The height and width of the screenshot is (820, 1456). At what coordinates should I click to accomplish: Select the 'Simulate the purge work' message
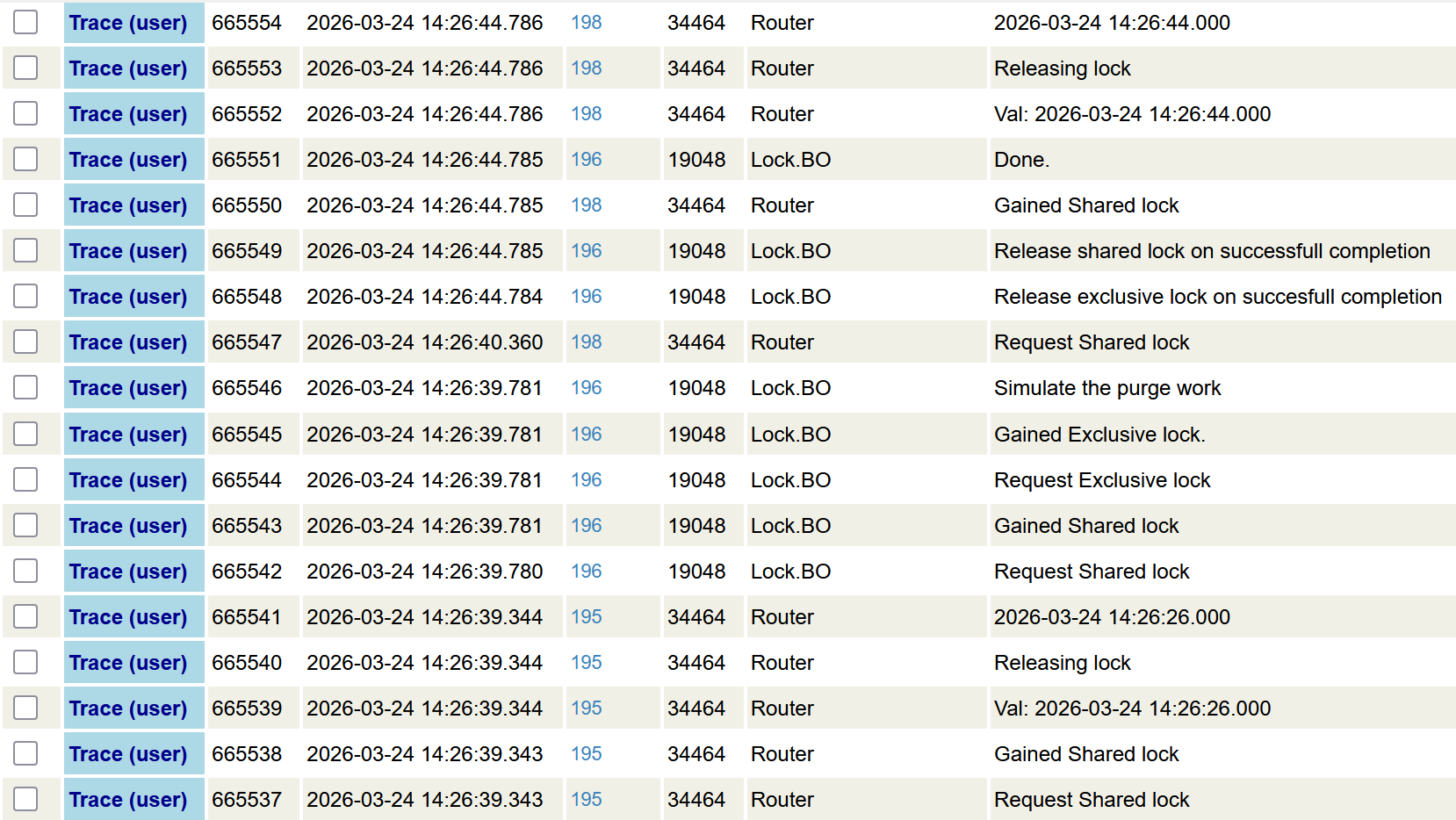(x=1106, y=388)
